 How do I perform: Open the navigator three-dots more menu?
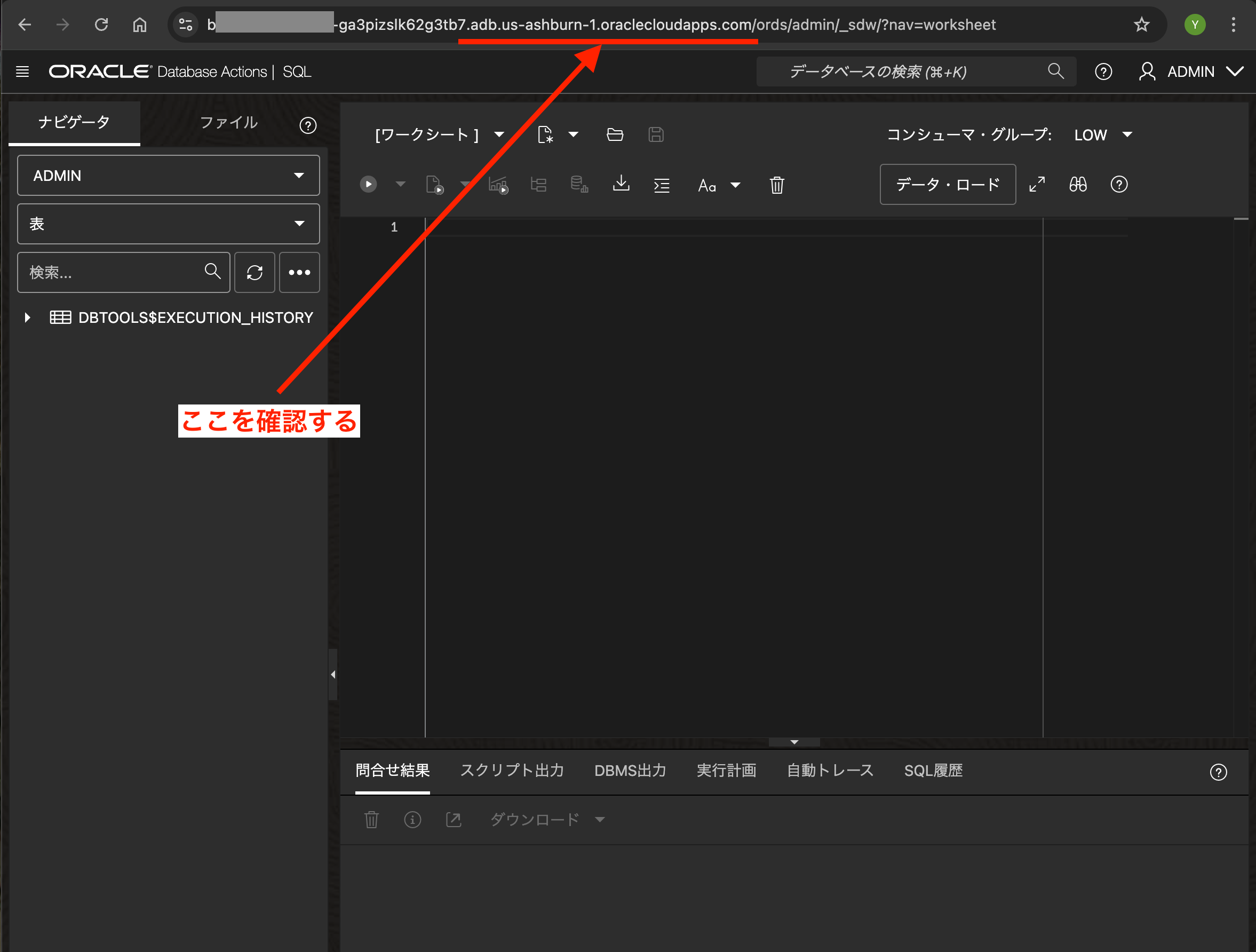click(299, 273)
